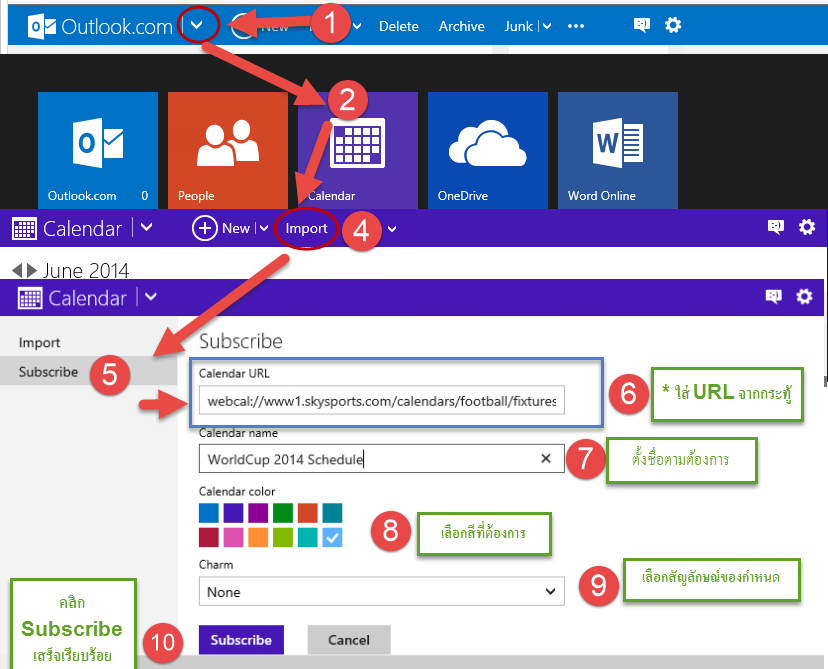The image size is (828, 669).
Task: Open chat icon in Subscribe page header
Action: [773, 297]
